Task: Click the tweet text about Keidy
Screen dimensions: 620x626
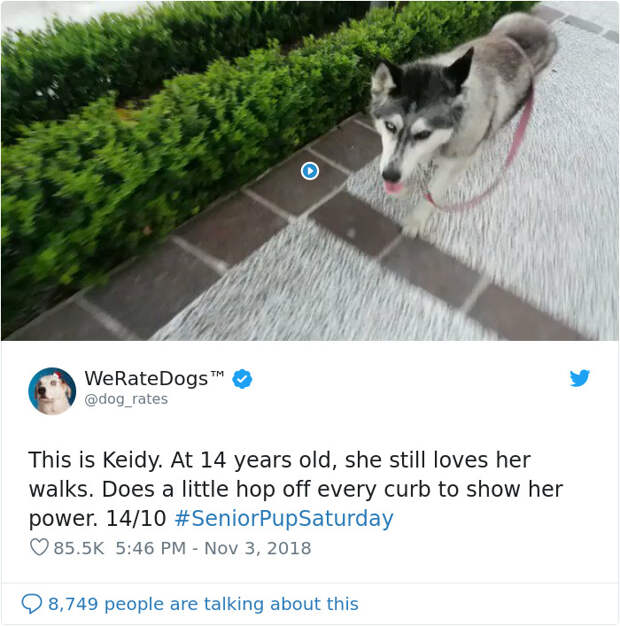Action: click(x=295, y=489)
